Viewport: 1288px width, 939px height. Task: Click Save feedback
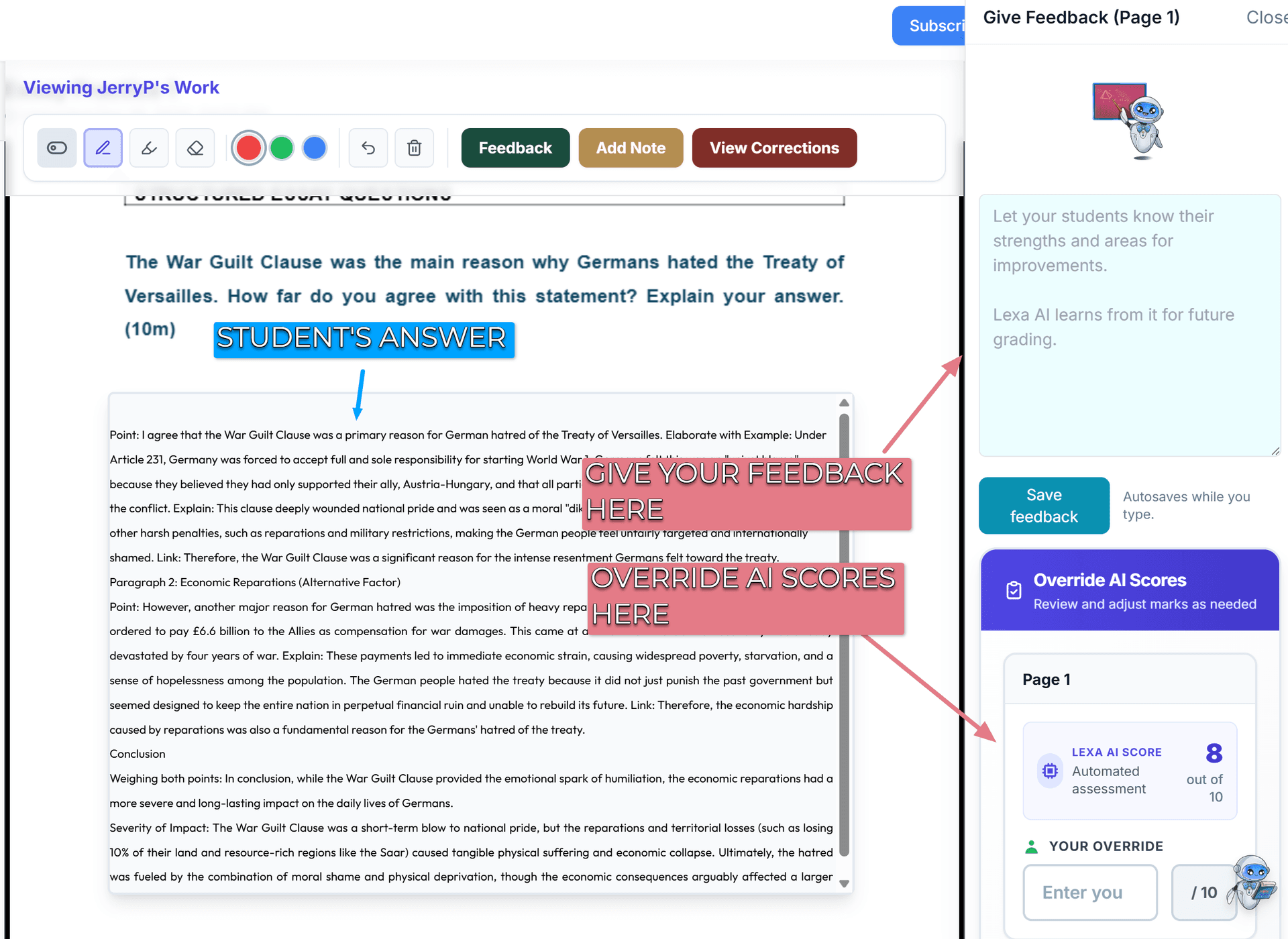(x=1044, y=506)
